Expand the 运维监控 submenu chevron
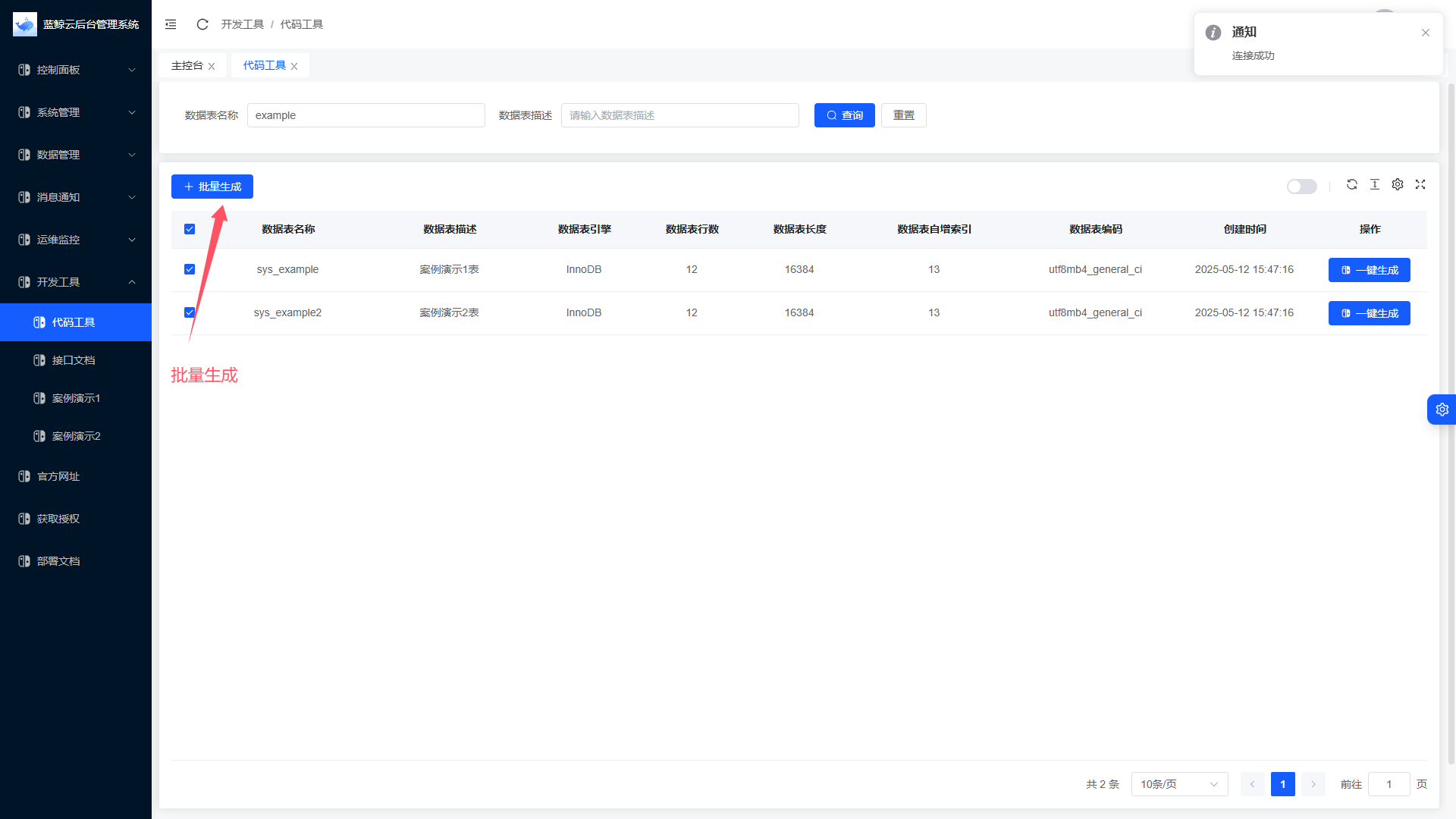Screen dimensions: 1456x819 tap(132, 240)
